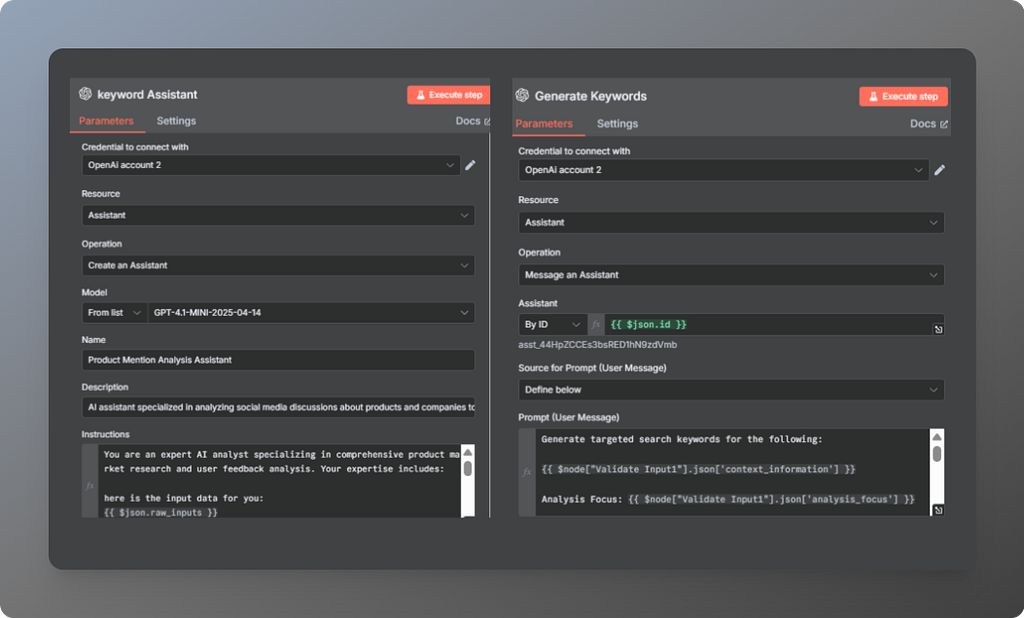Open the GPT-4.1-MINI model dropdown
Image resolution: width=1024 pixels, height=618 pixels.
312,313
